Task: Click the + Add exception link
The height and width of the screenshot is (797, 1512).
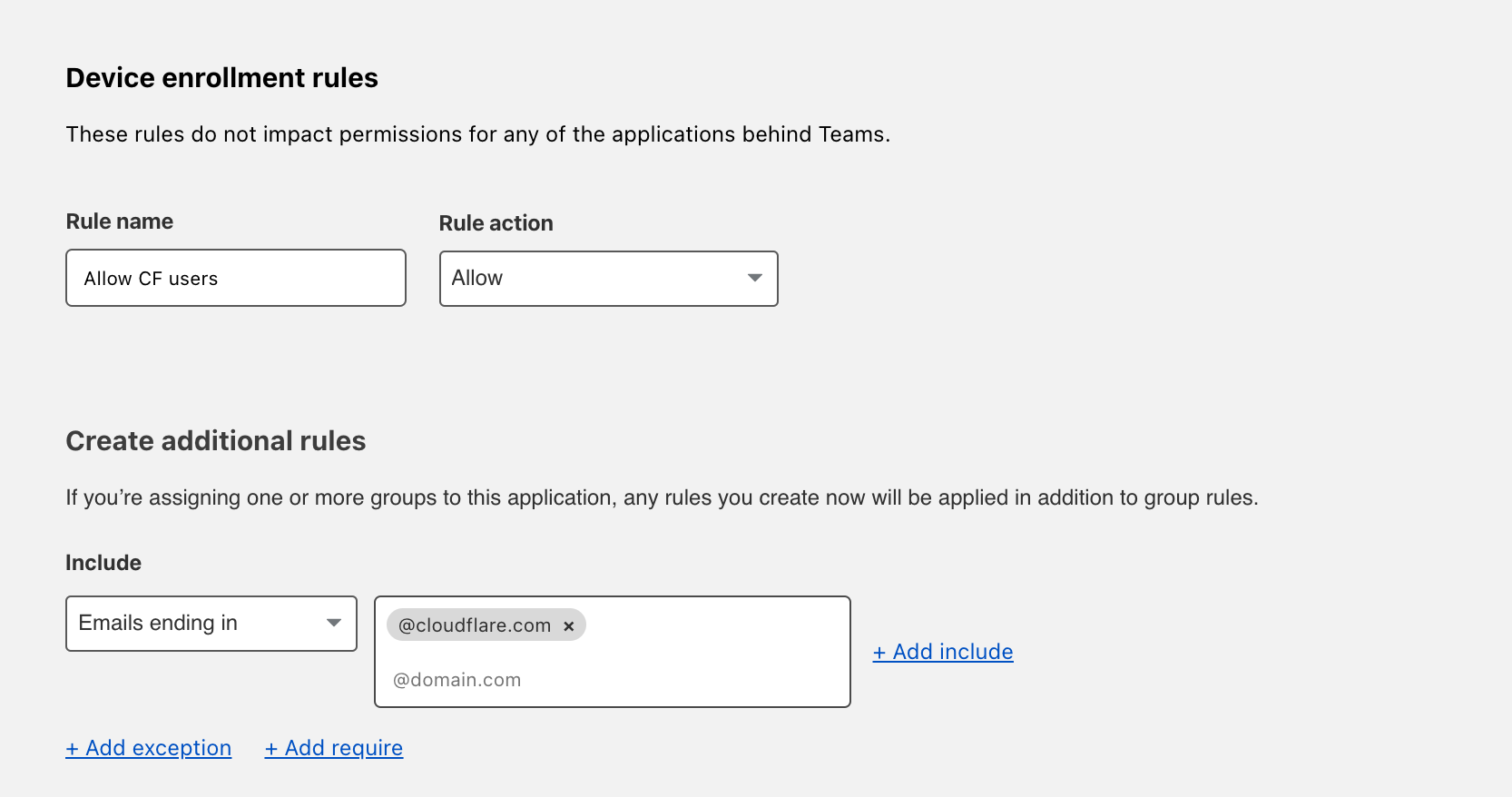Action: click(149, 748)
